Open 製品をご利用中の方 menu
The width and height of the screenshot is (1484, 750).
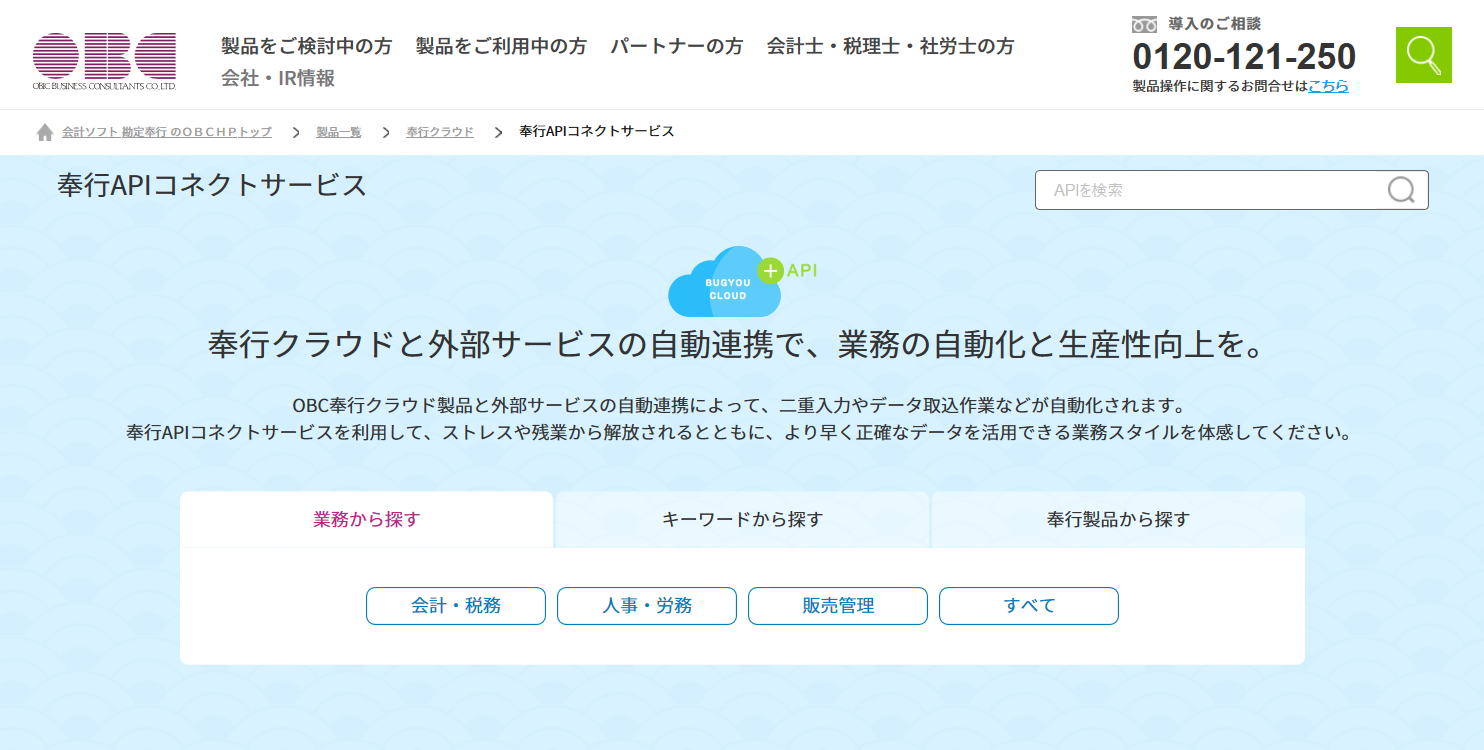(501, 46)
